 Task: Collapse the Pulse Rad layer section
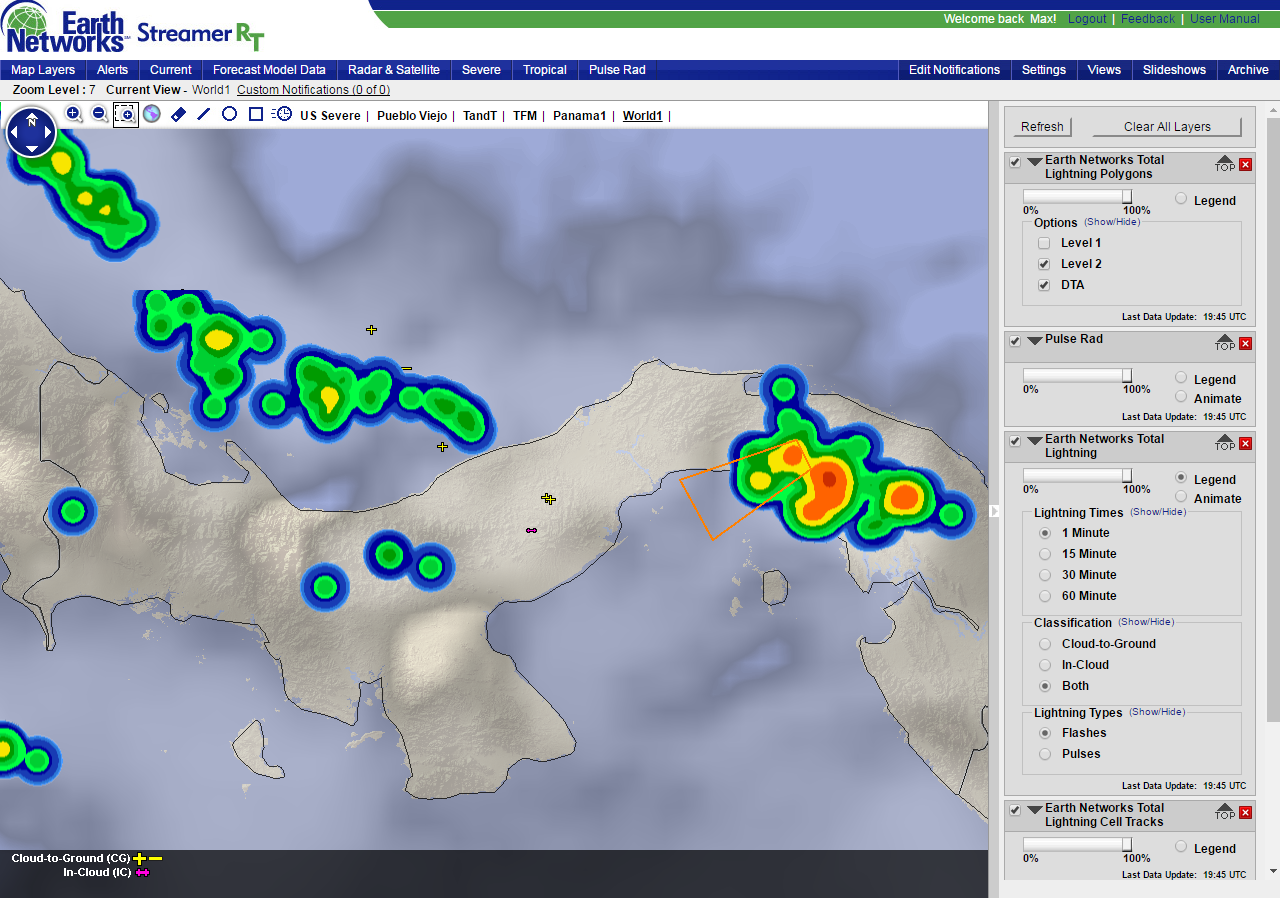click(1034, 341)
